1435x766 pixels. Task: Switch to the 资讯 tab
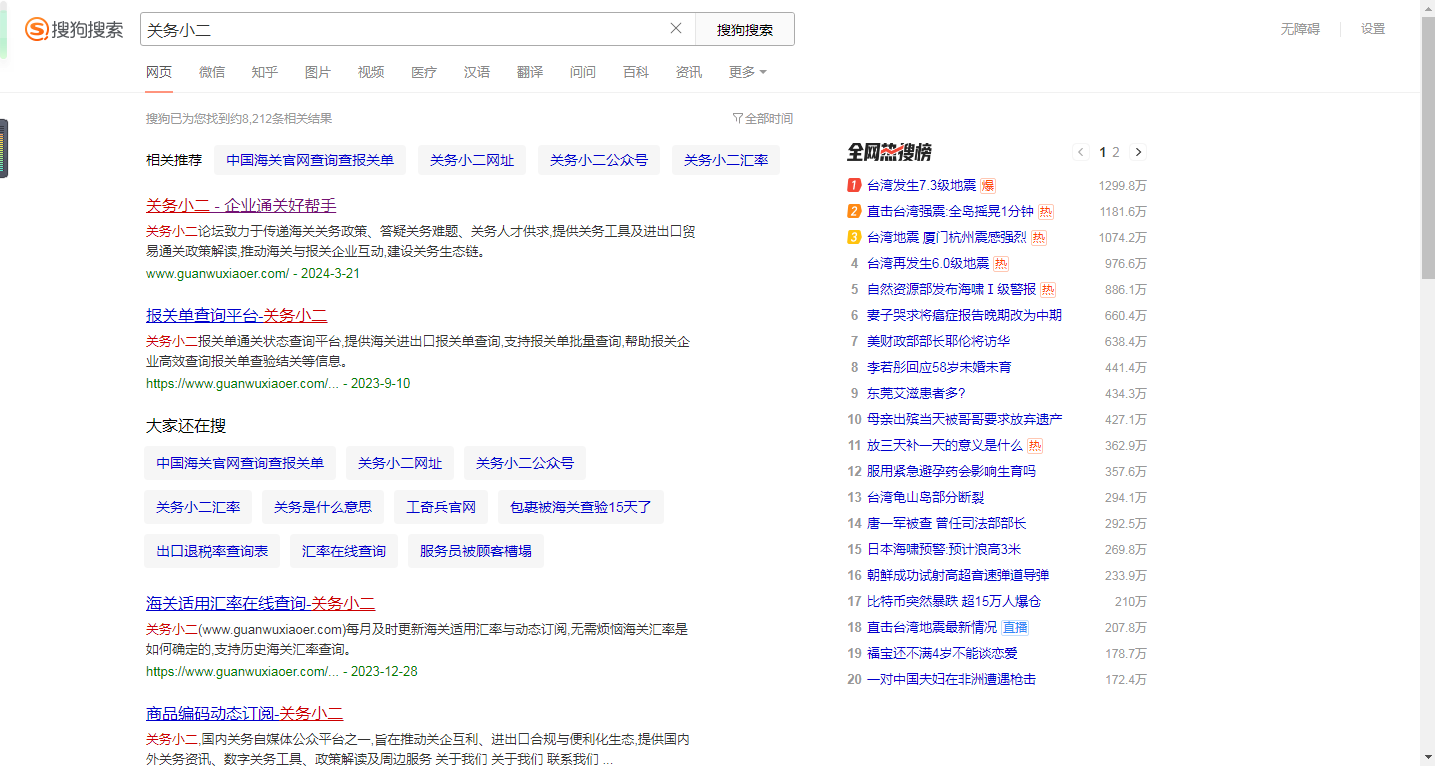click(x=689, y=72)
